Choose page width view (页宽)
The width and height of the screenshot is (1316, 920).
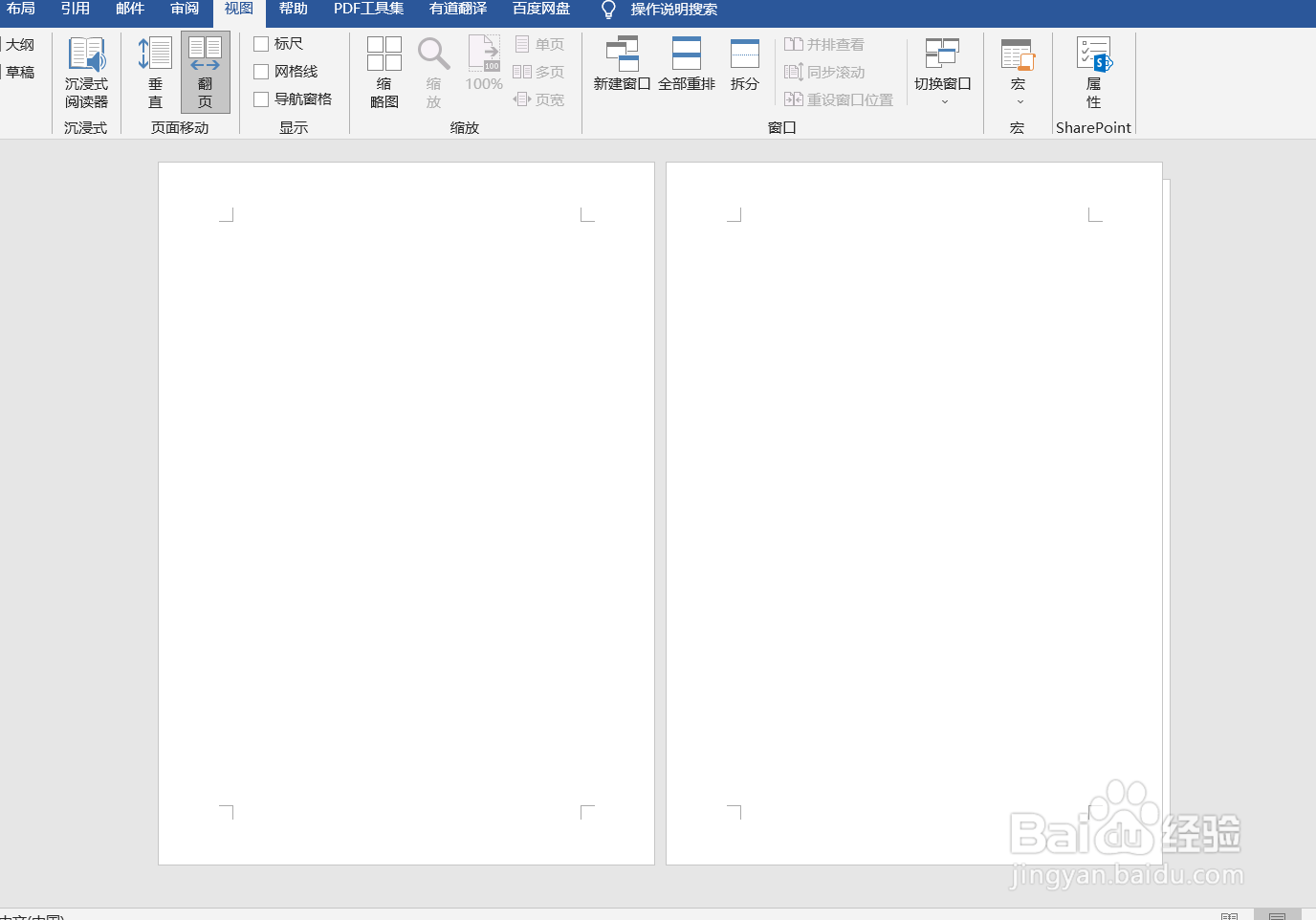[x=538, y=99]
